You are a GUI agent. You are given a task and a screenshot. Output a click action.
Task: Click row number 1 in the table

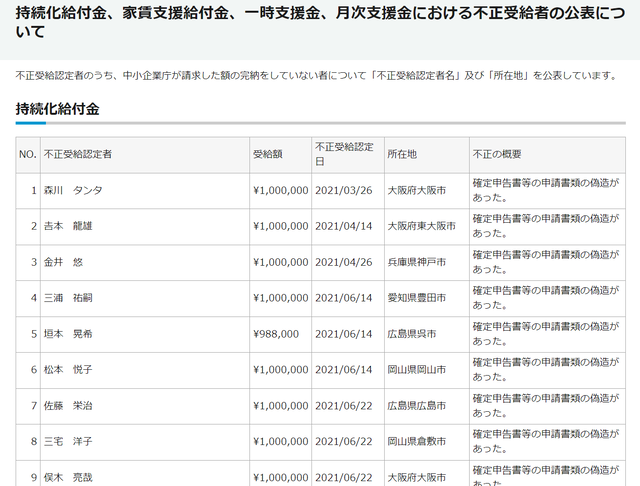(x=34, y=191)
